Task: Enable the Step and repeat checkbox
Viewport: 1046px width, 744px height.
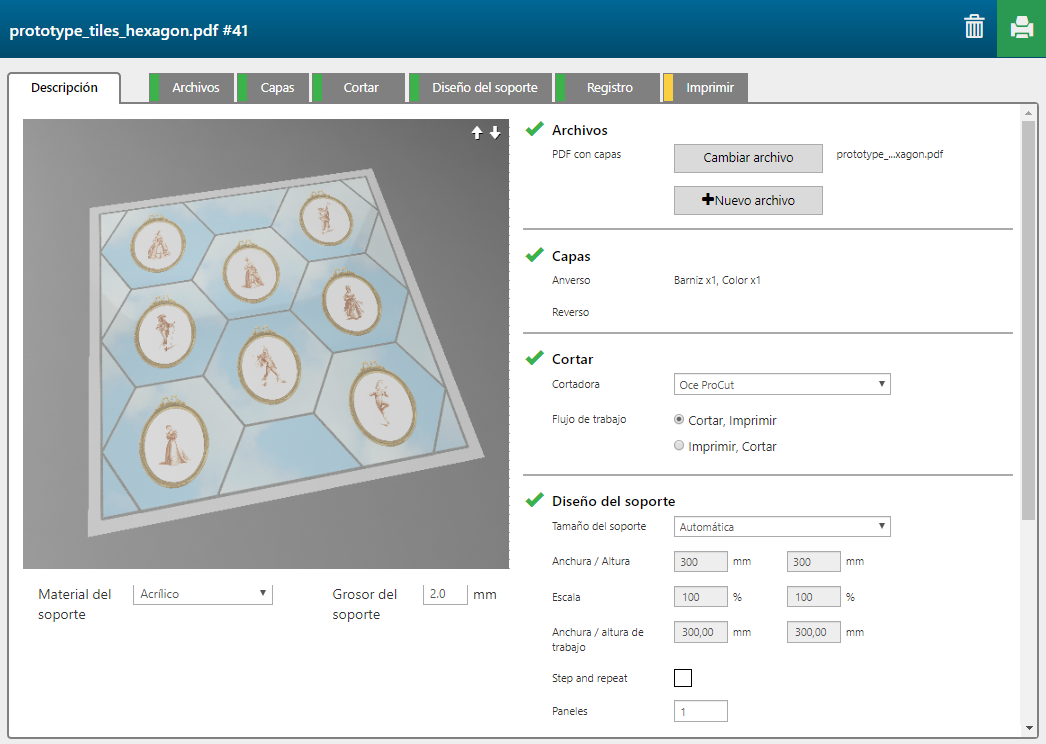Action: (683, 678)
